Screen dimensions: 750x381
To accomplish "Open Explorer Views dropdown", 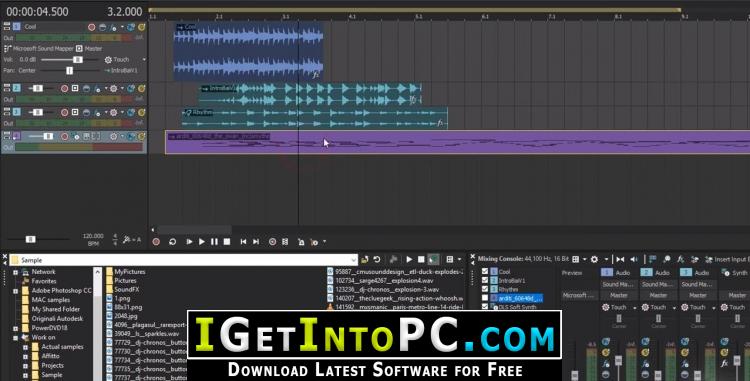I will pyautogui.click(x=460, y=260).
